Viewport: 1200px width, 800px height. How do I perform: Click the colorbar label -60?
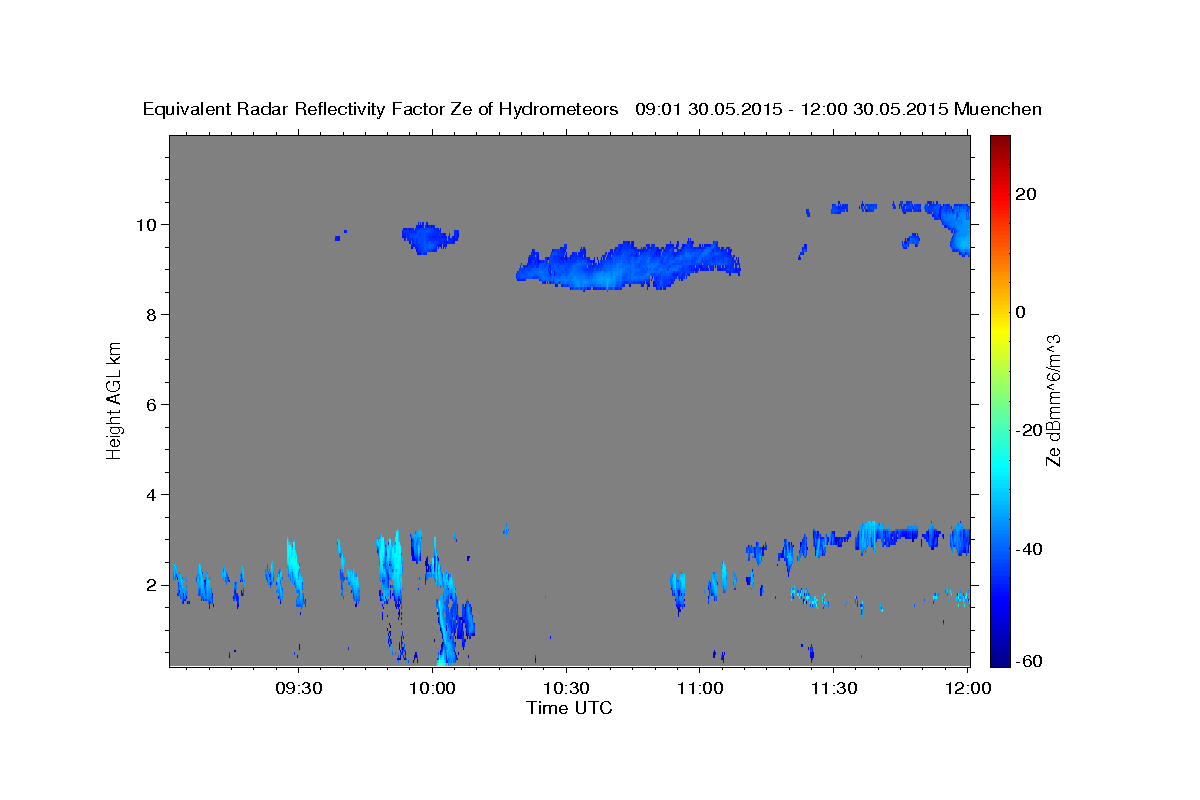pyautogui.click(x=1029, y=661)
